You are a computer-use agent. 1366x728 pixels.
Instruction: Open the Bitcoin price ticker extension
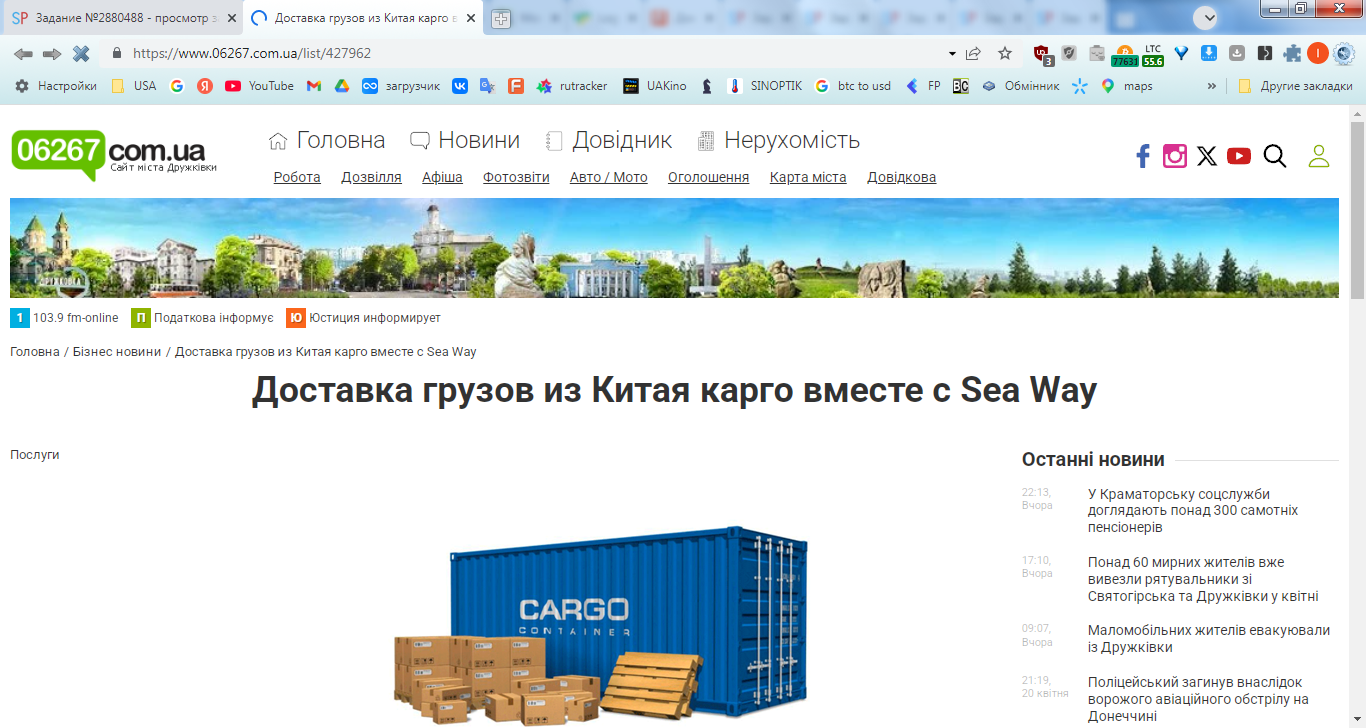click(1124, 54)
